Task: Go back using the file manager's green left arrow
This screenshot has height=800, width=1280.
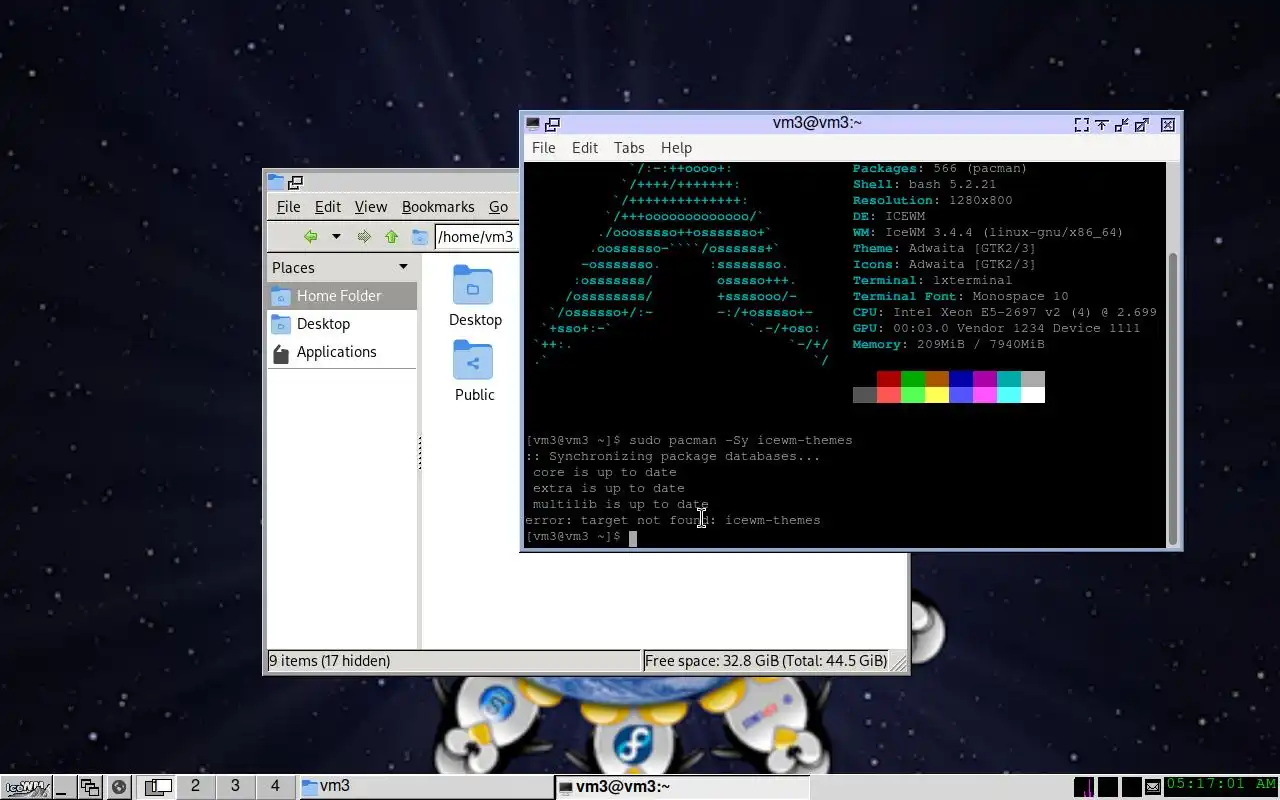Action: click(311, 237)
